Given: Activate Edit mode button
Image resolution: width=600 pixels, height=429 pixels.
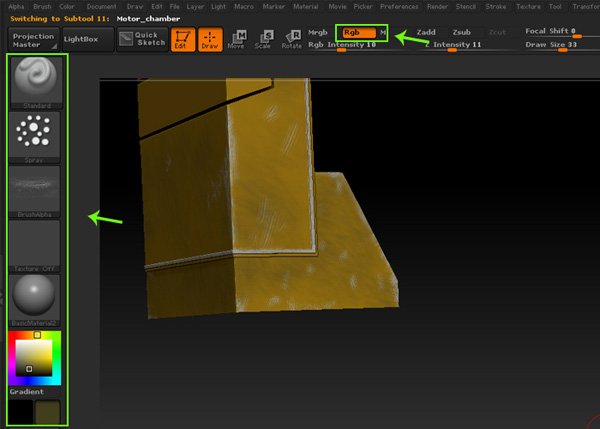Looking at the screenshot, I should [x=183, y=39].
